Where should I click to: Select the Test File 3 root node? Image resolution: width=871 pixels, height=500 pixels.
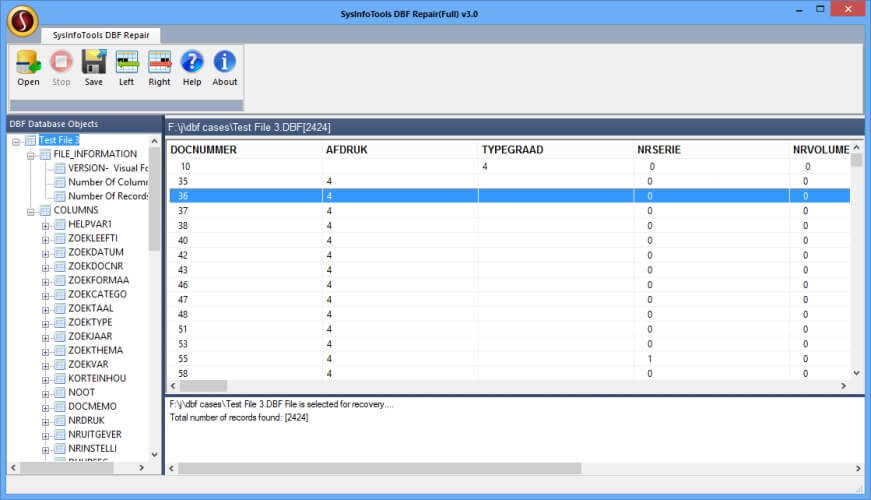(x=58, y=141)
